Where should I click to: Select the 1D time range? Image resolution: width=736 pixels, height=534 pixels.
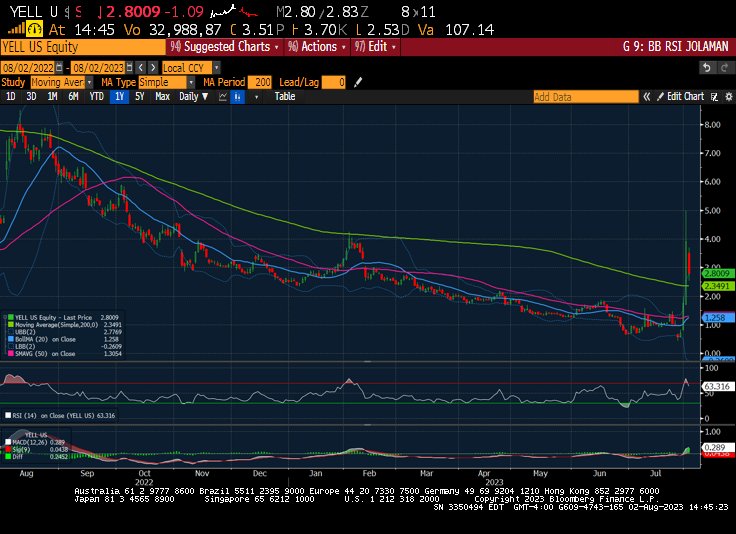10,97
